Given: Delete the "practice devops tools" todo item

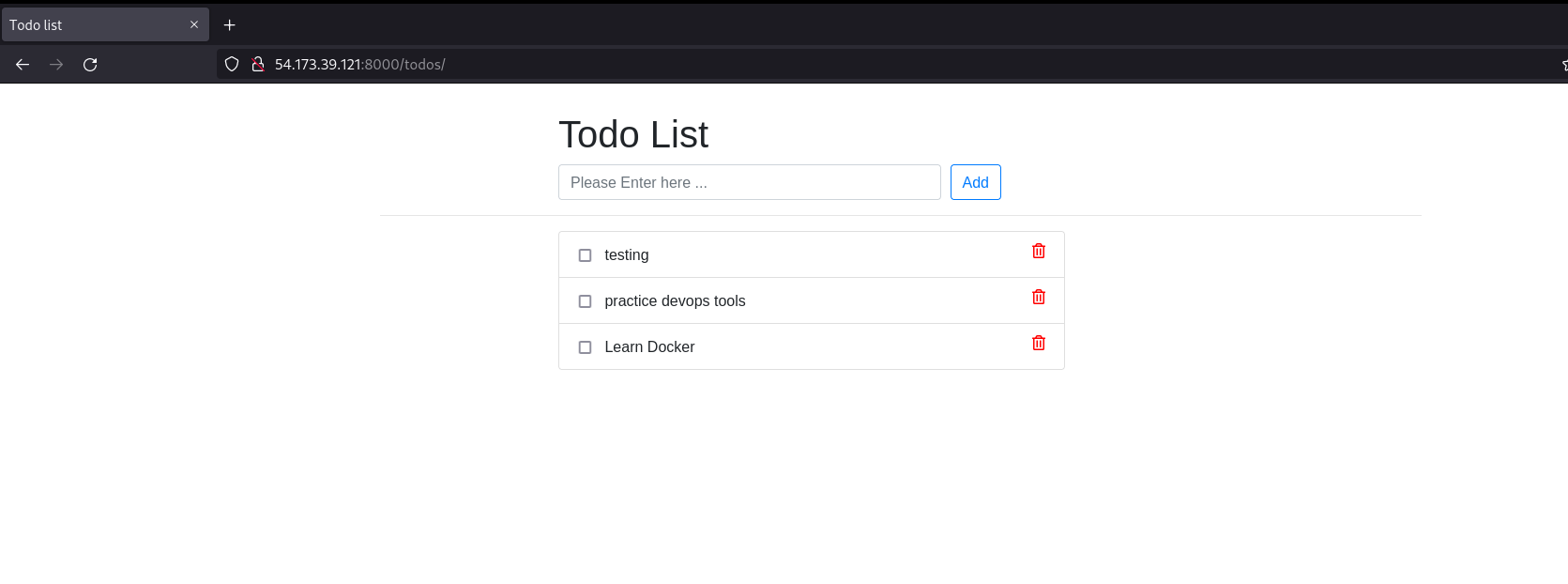Looking at the screenshot, I should 1038,296.
